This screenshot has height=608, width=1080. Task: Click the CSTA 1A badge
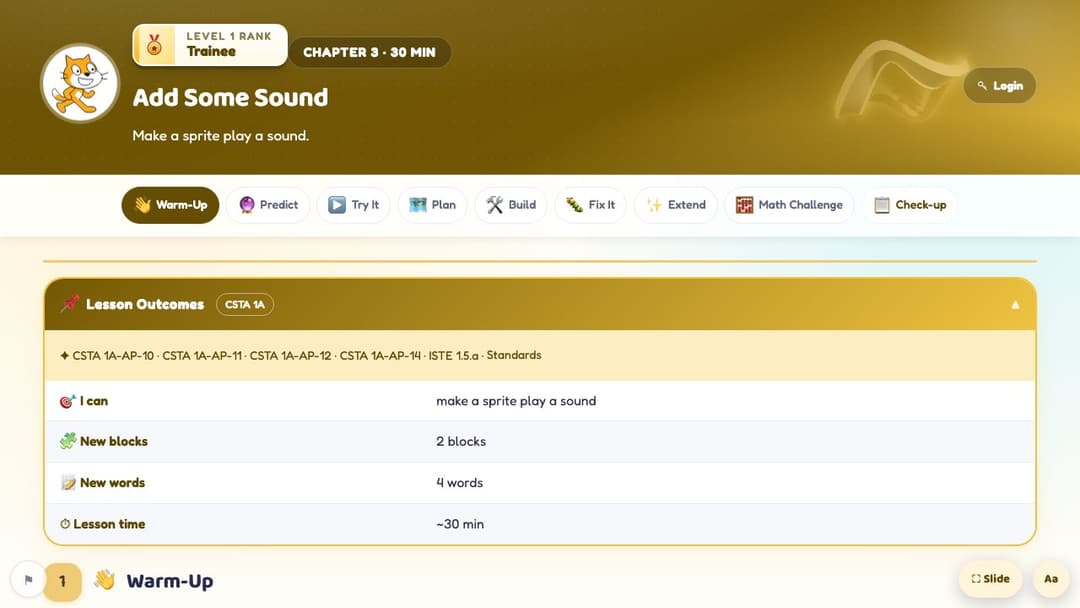pos(245,304)
